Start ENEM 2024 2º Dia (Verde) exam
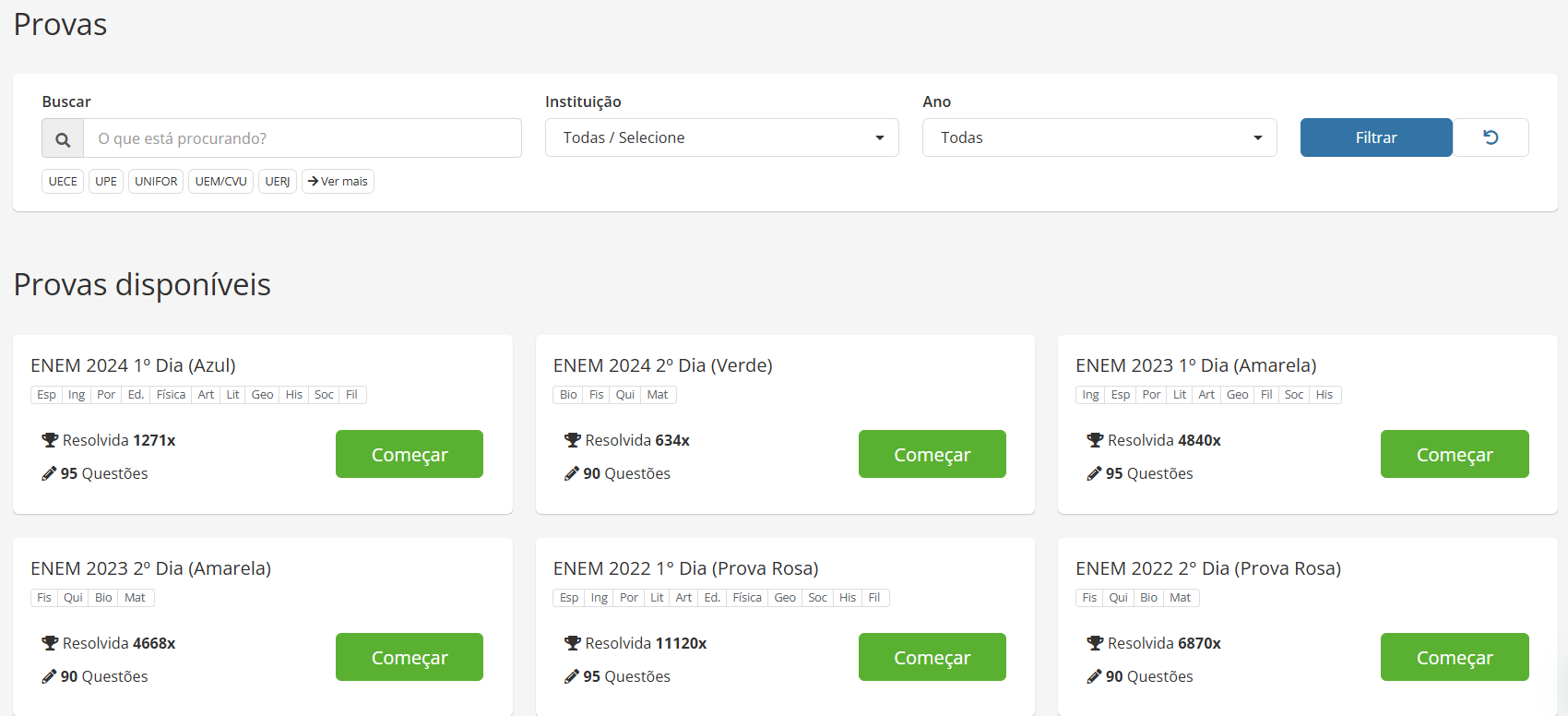Screen dimensions: 1568x716 pyautogui.click(x=932, y=454)
